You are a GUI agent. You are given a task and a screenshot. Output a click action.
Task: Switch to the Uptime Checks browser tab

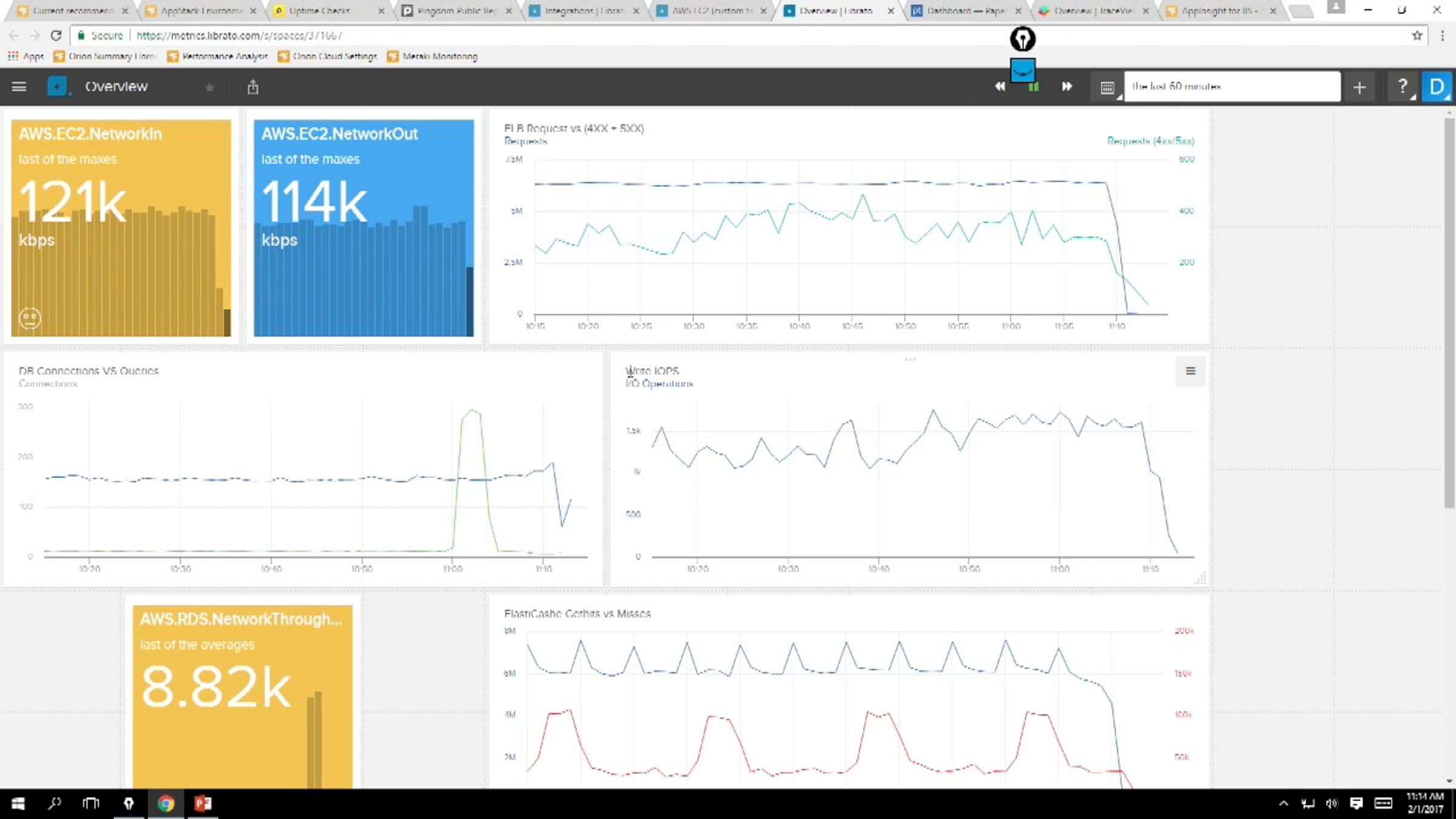coord(320,10)
